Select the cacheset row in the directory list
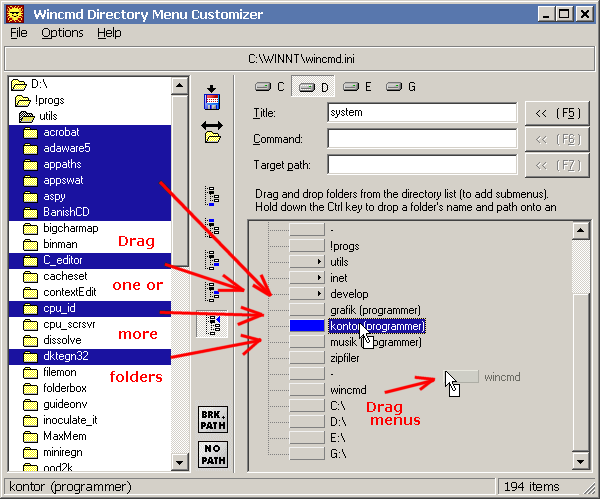The width and height of the screenshot is (600, 499). click(90, 276)
